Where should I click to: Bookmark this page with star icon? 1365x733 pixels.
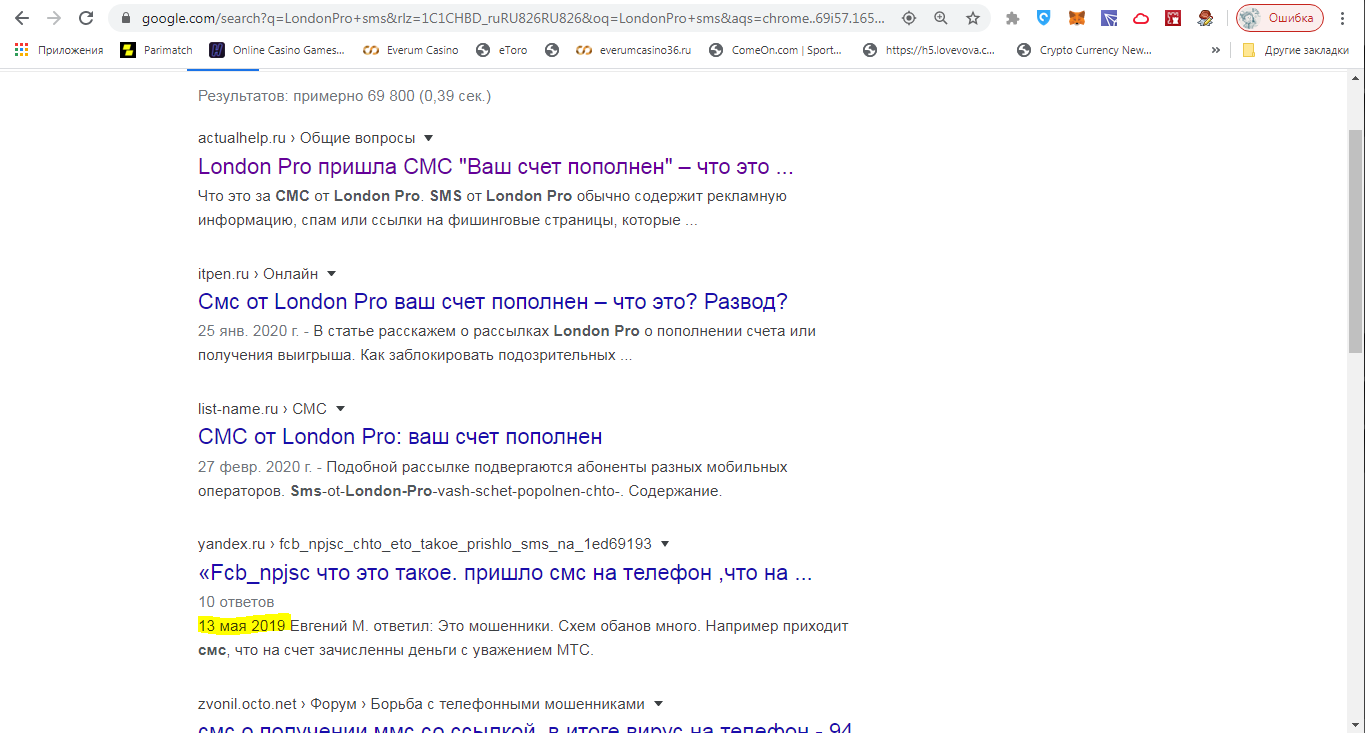coord(973,18)
